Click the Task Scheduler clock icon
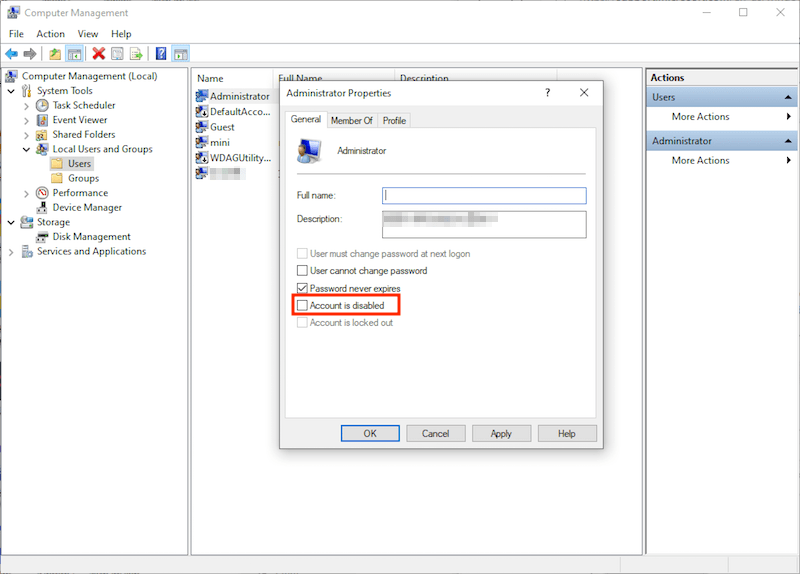This screenshot has height=574, width=800. tap(42, 106)
